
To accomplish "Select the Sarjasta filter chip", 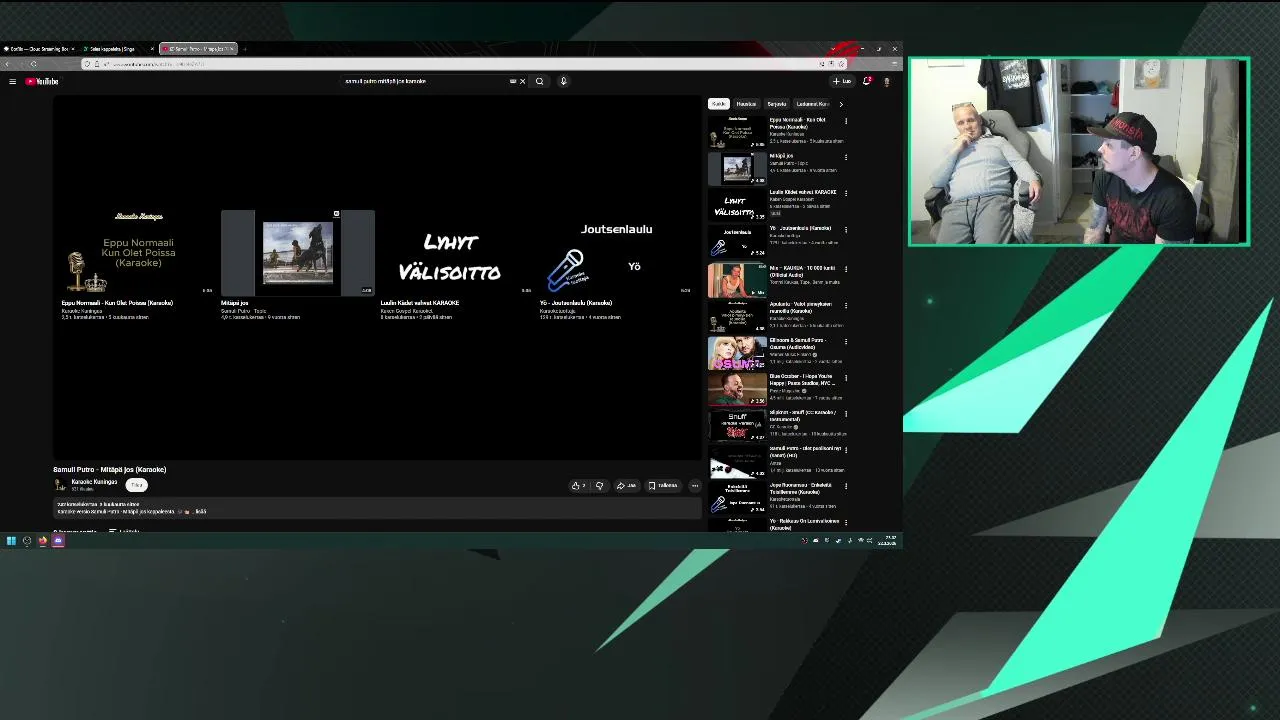I will [776, 104].
